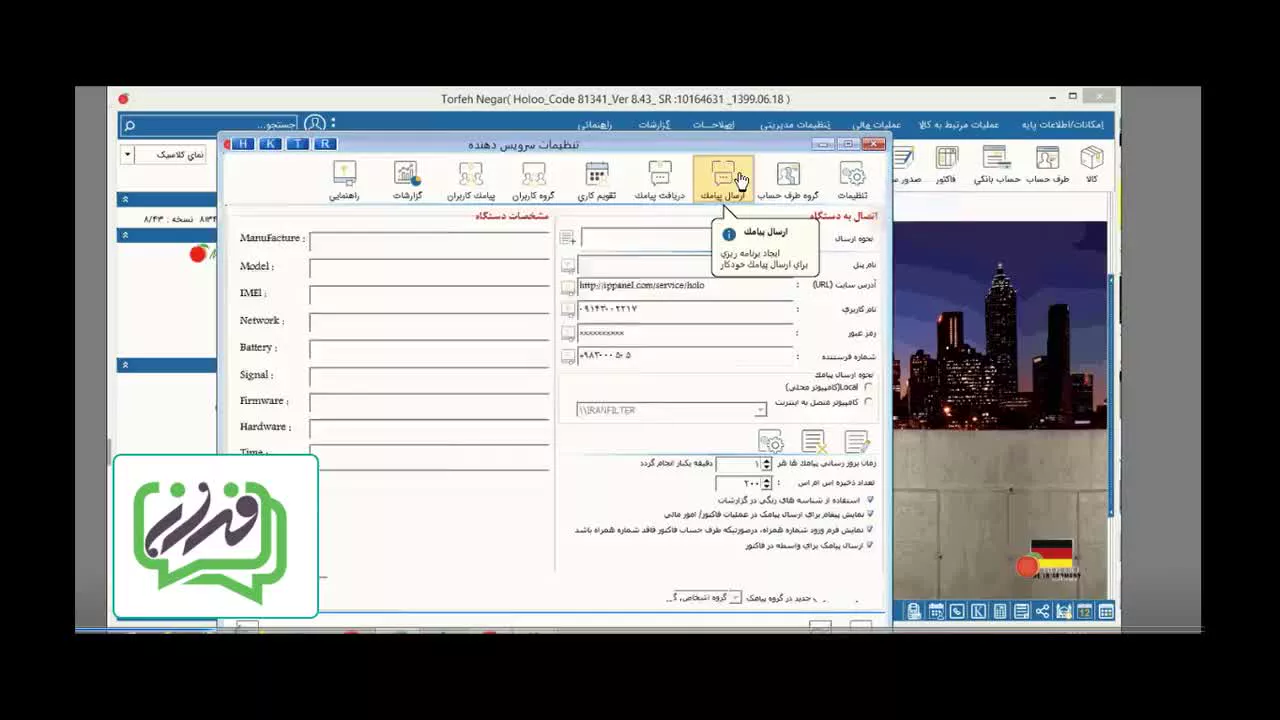The image size is (1280, 720).
Task: Open the تنظیمات settings gear icon
Action: [852, 181]
